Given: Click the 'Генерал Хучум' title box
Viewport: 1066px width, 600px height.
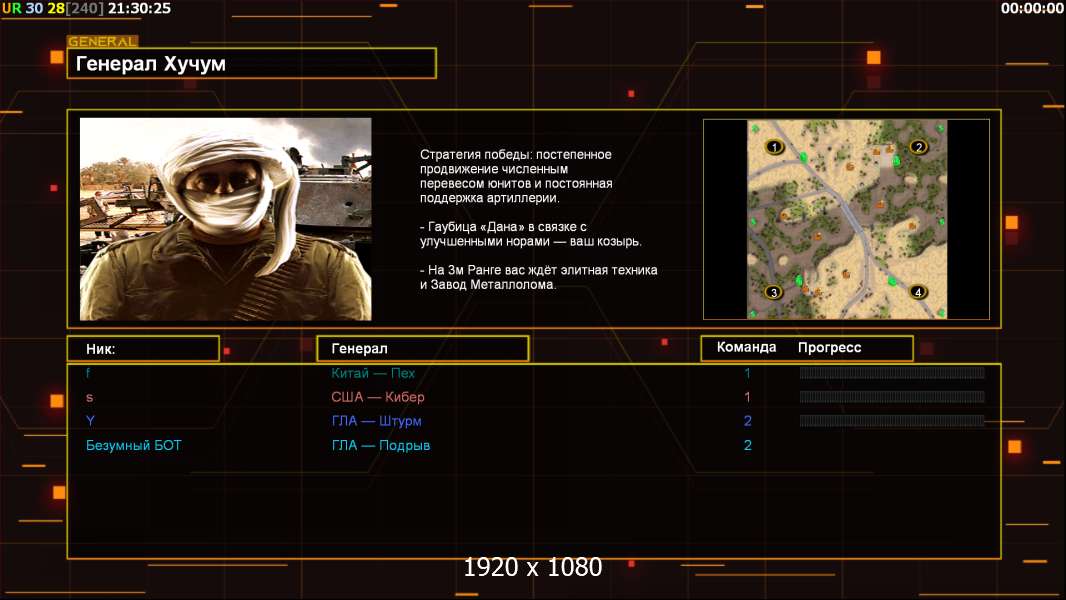Looking at the screenshot, I should 251,64.
